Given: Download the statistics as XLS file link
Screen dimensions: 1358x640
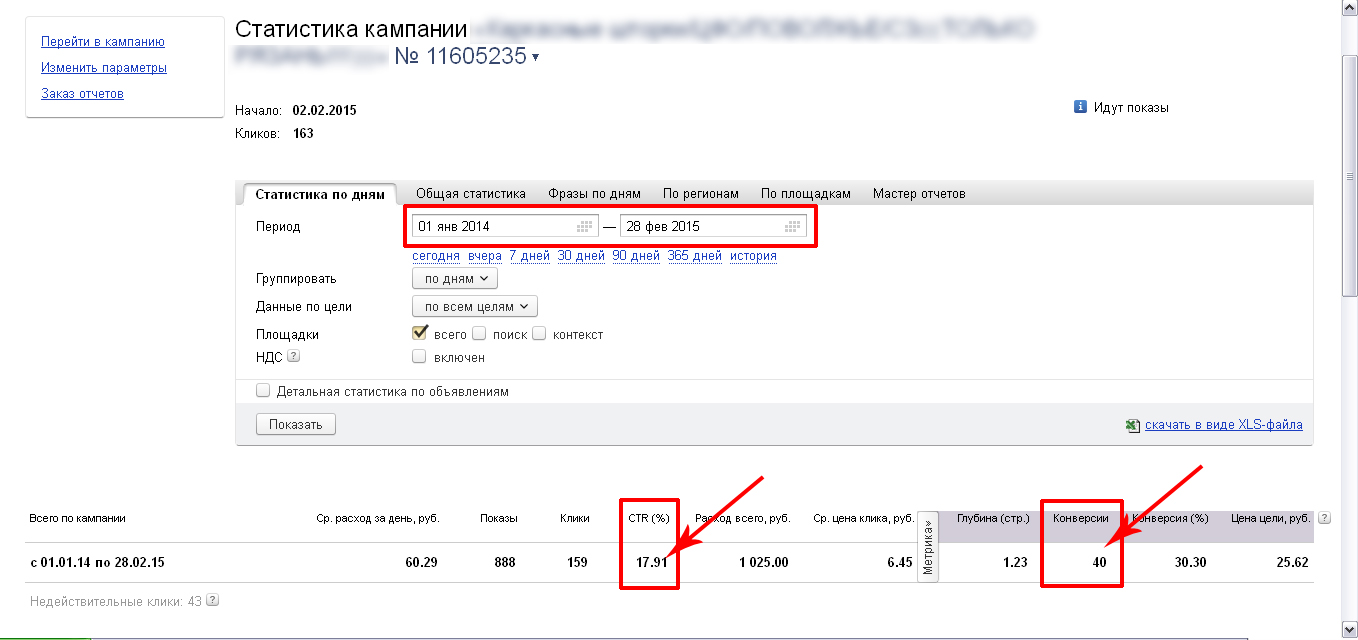Looking at the screenshot, I should pos(1224,425).
